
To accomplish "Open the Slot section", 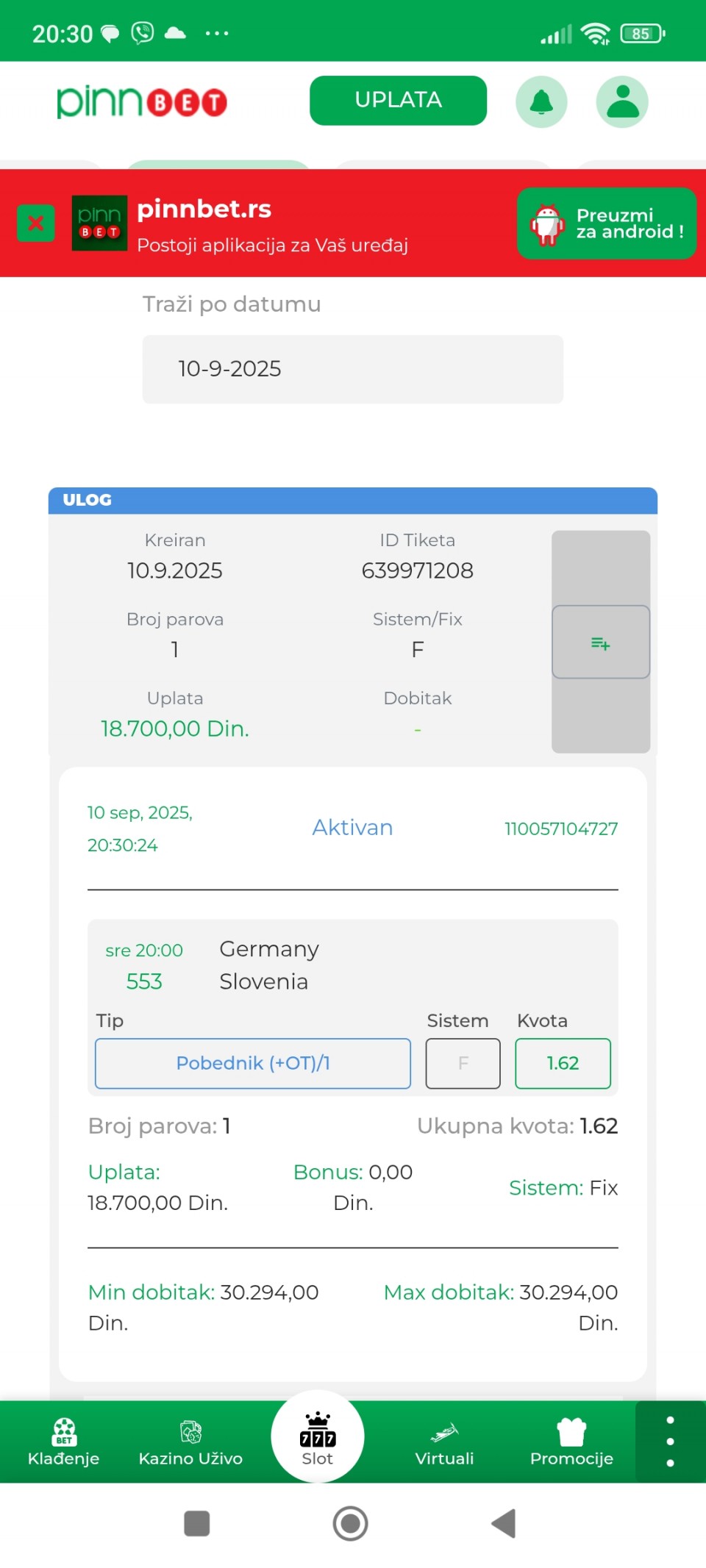I will click(318, 1438).
